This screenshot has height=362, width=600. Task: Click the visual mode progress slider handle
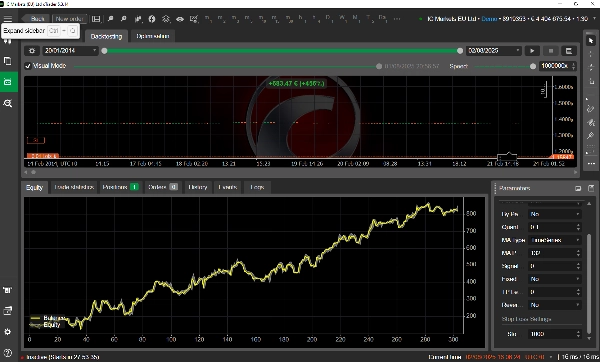379,66
